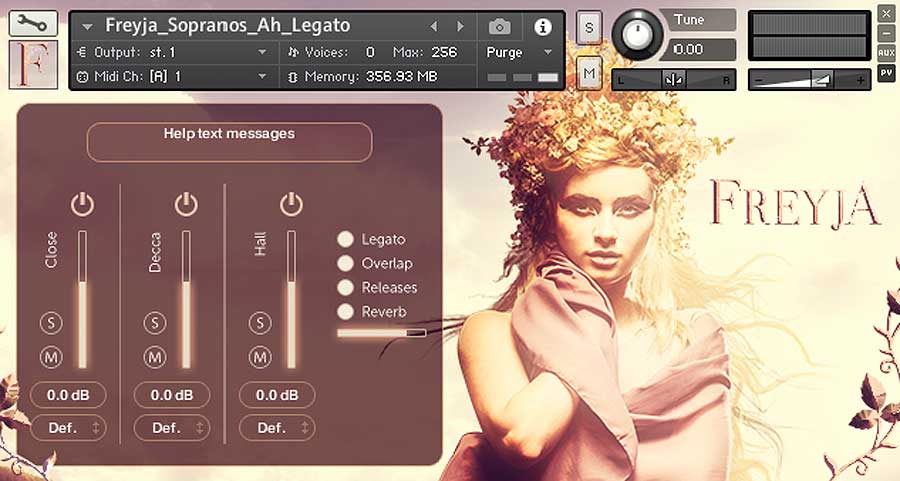Image resolution: width=900 pixels, height=481 pixels.
Task: Toggle the PV button
Action: tap(886, 73)
